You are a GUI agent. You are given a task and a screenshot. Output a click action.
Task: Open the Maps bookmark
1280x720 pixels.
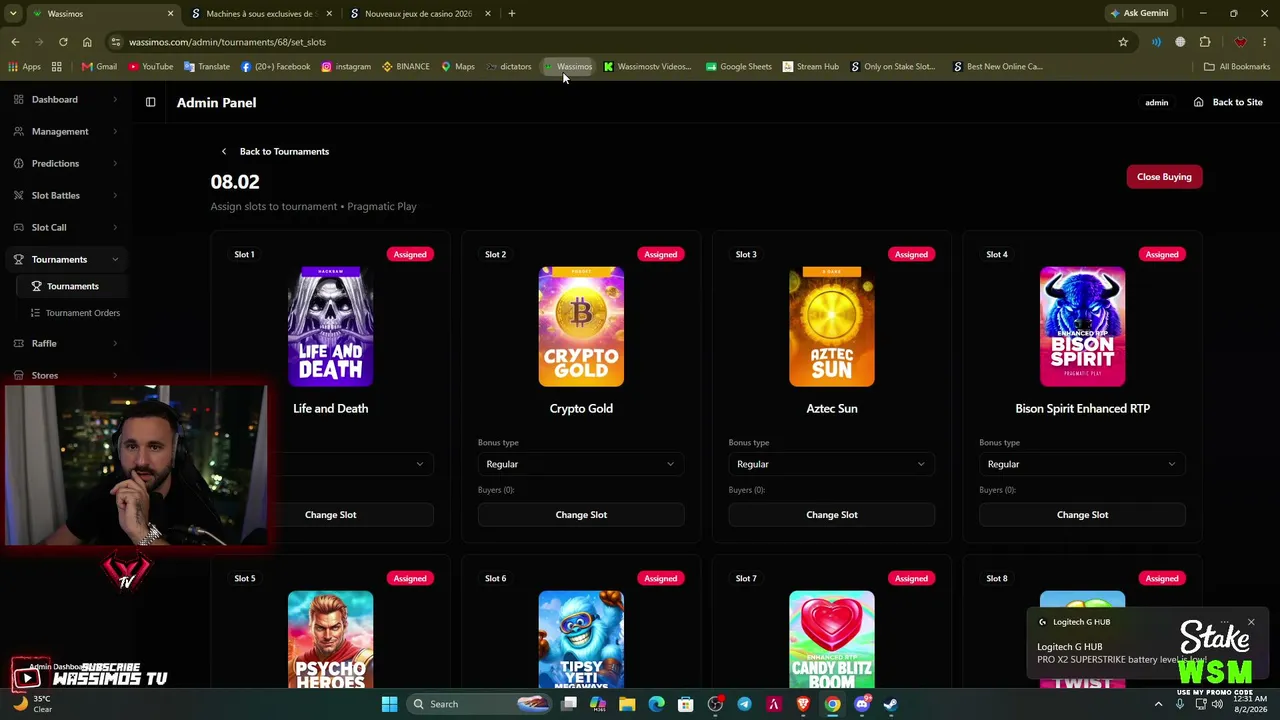tap(458, 67)
